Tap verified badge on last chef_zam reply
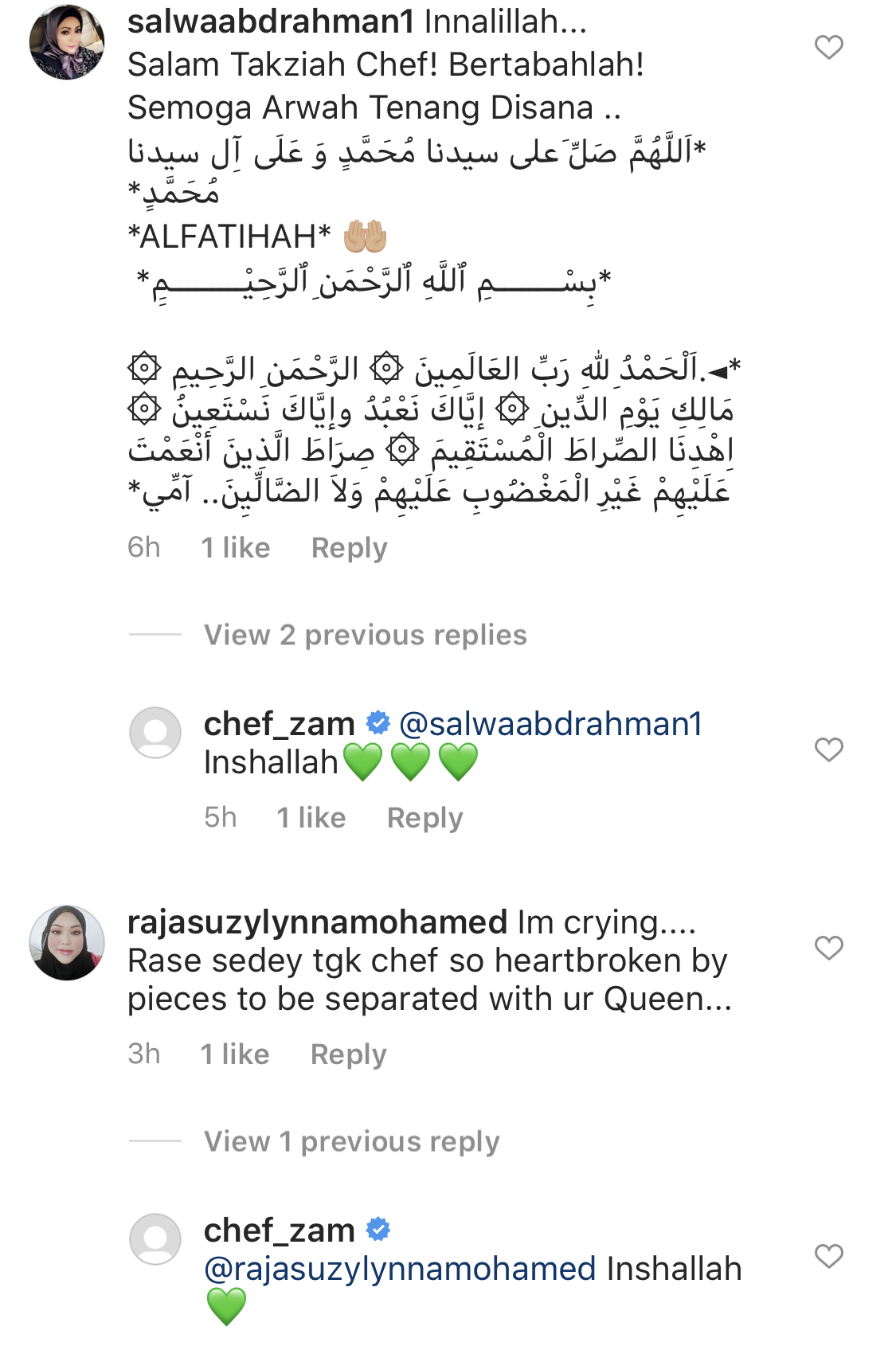The image size is (896, 1346). 378,1230
